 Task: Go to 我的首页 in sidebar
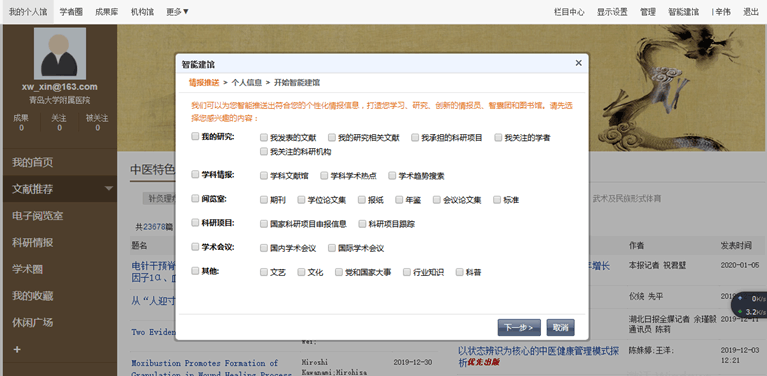60,162
